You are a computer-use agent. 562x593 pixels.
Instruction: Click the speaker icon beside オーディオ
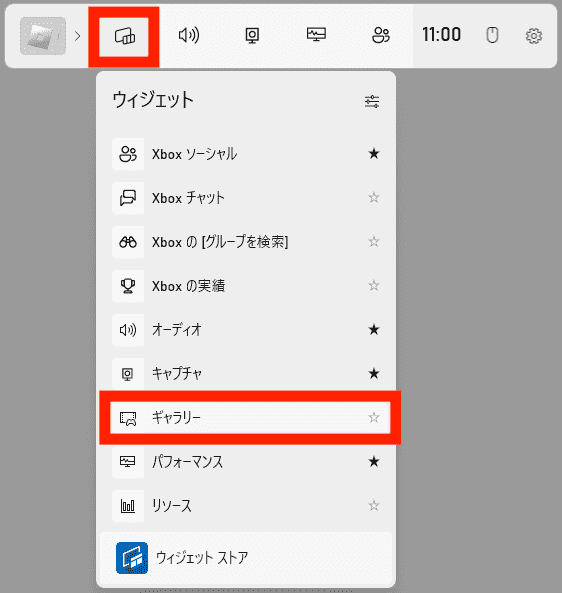tap(128, 330)
